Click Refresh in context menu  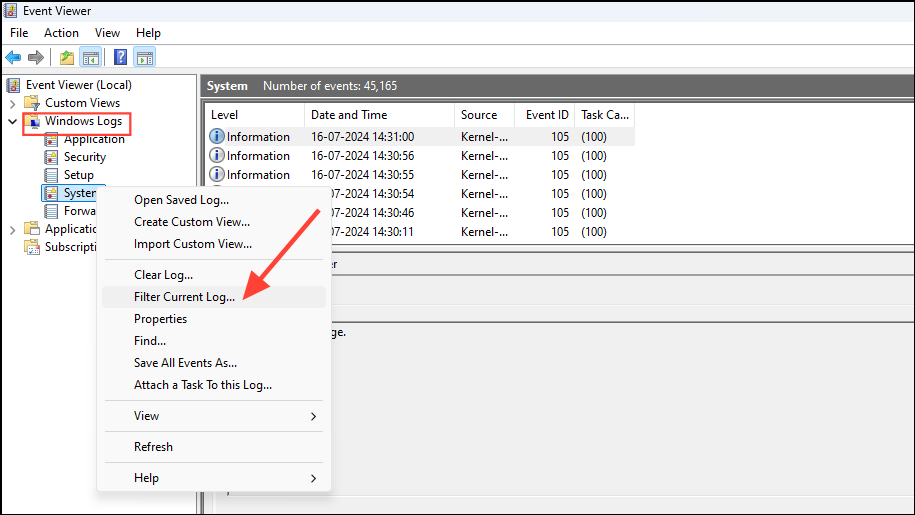(x=214, y=447)
